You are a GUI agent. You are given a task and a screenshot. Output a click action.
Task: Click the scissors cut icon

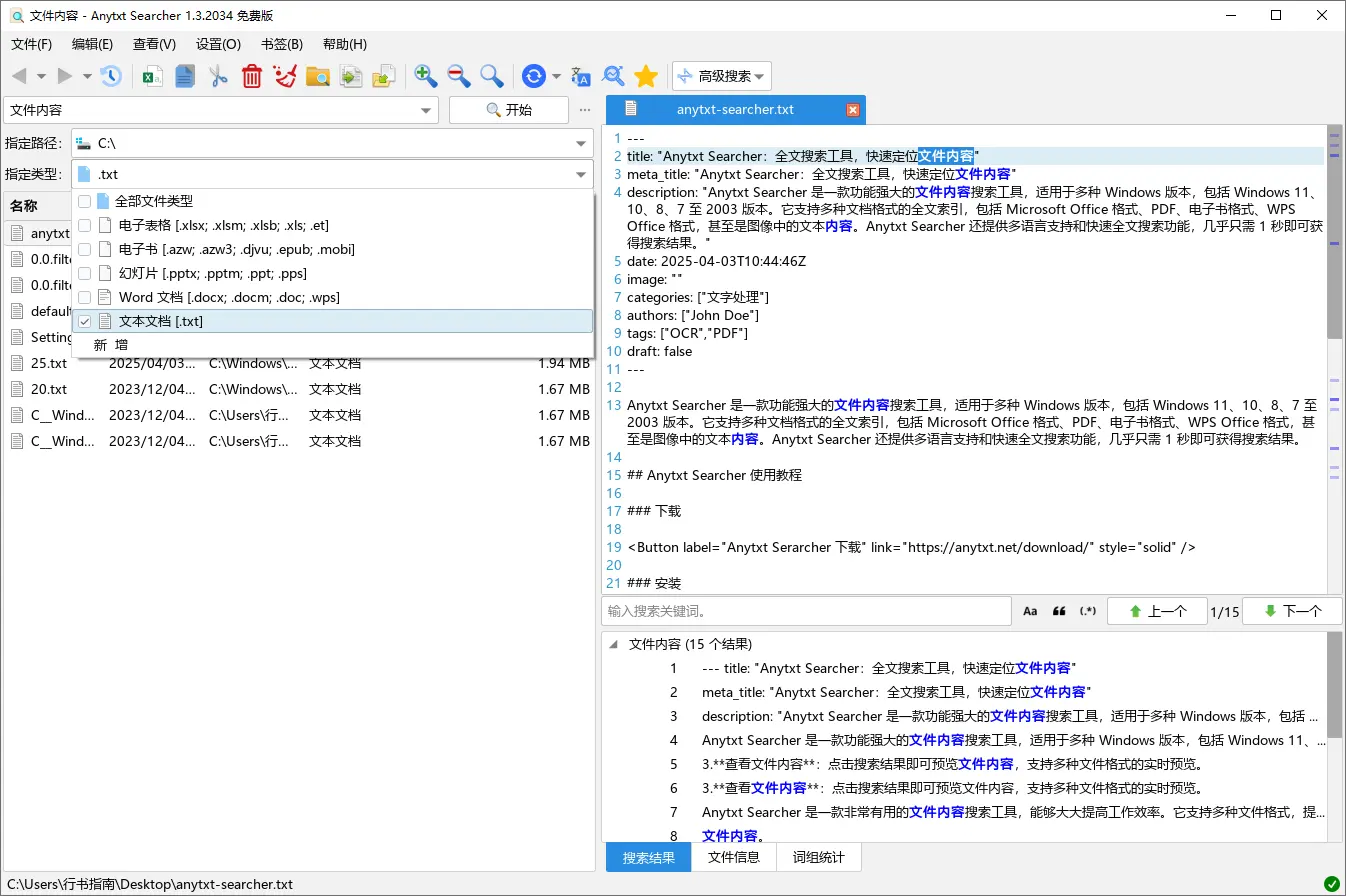point(218,76)
